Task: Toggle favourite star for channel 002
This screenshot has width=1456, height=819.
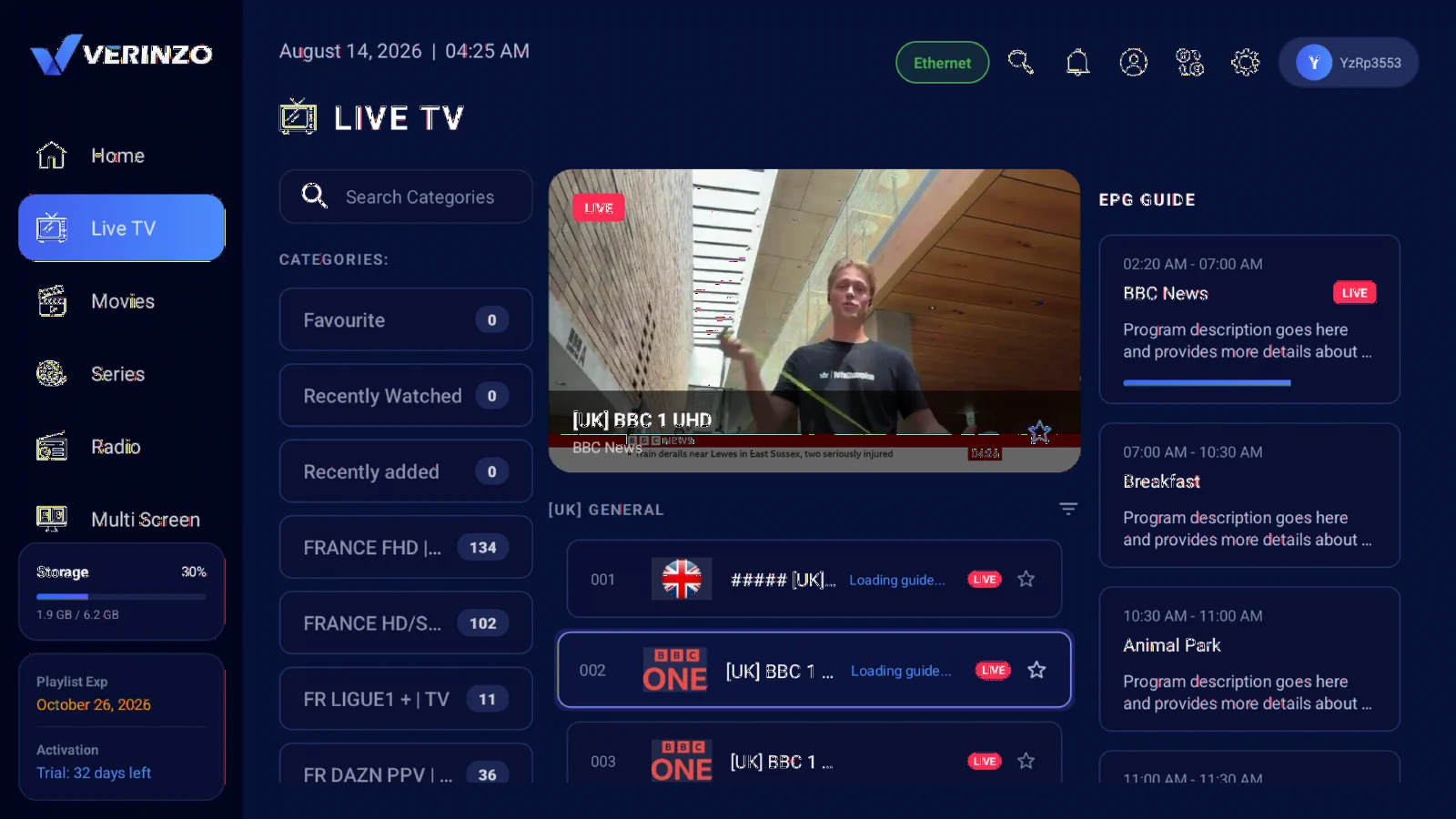Action: pyautogui.click(x=1036, y=670)
